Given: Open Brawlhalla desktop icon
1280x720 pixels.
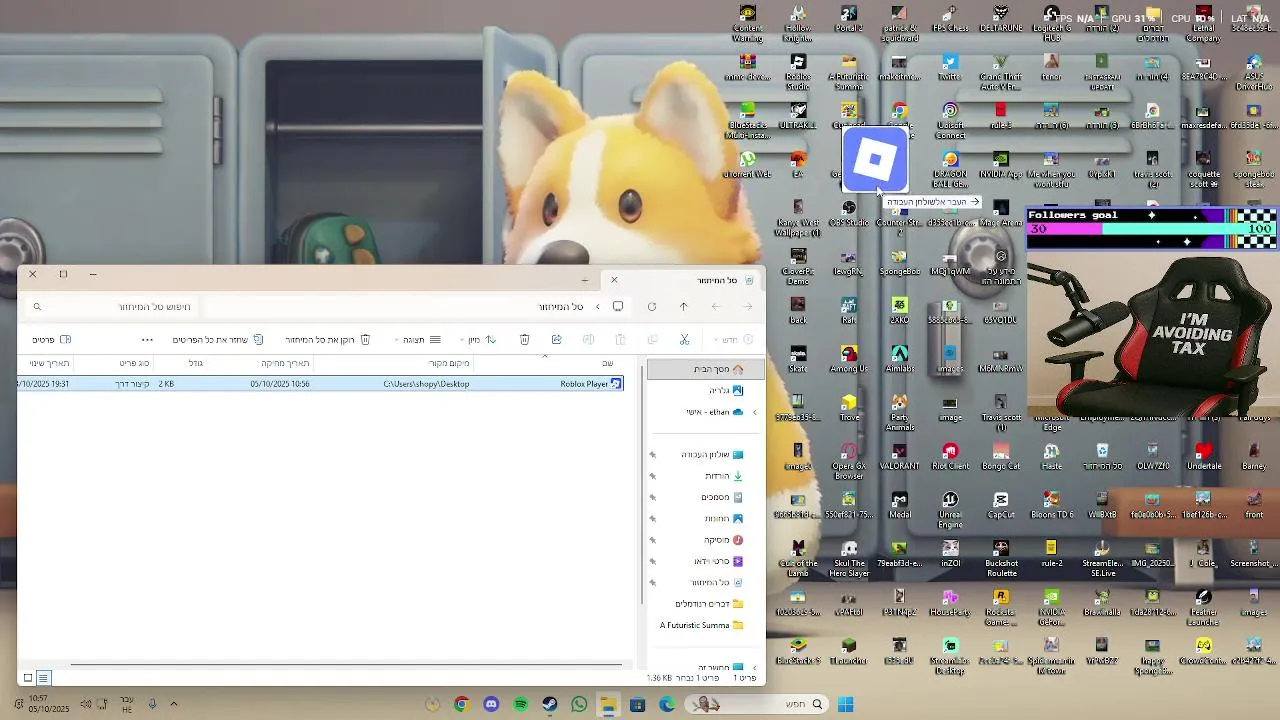Looking at the screenshot, I should coord(1102,603).
